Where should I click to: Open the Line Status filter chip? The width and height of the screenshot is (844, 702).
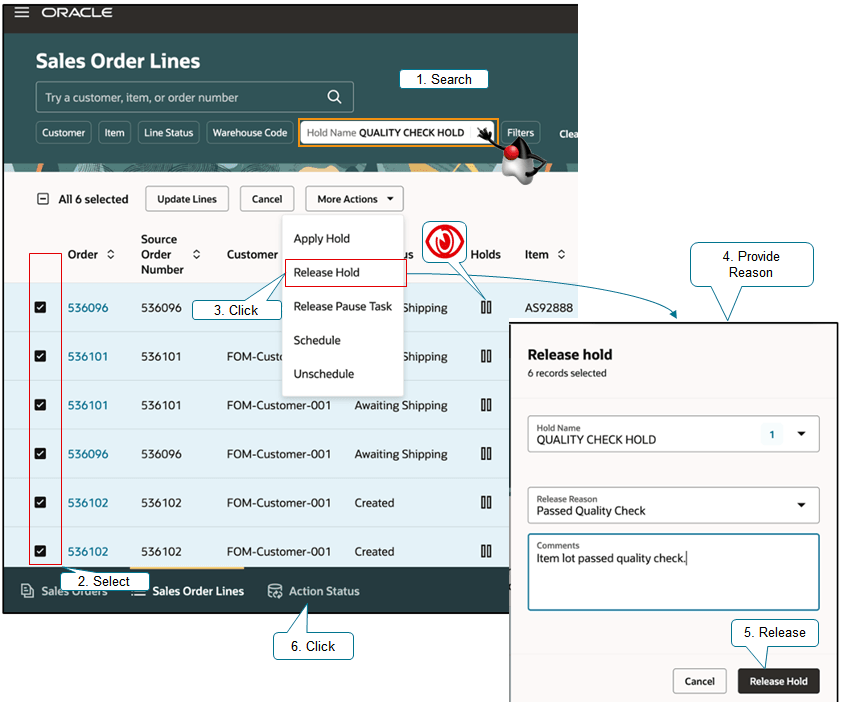tap(168, 132)
